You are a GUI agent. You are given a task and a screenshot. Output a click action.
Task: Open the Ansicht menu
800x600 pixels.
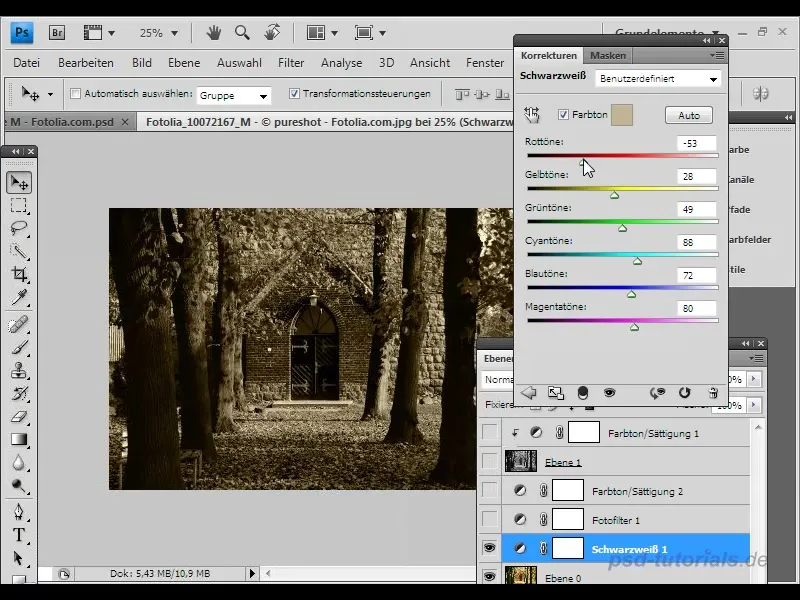pos(430,63)
